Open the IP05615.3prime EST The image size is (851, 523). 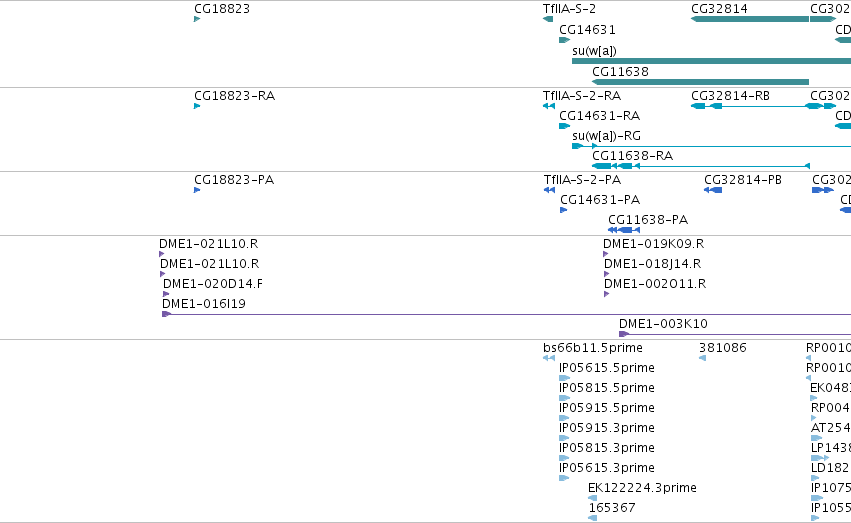click(x=564, y=479)
